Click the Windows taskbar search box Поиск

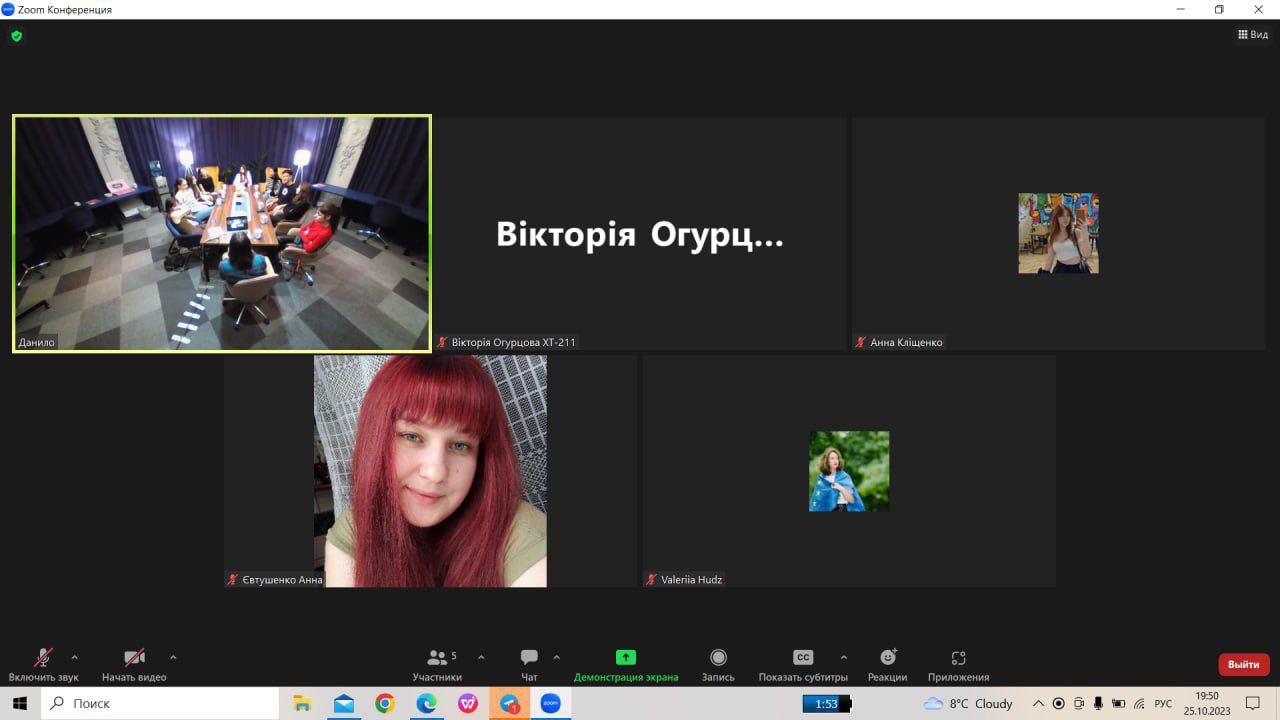tap(160, 704)
